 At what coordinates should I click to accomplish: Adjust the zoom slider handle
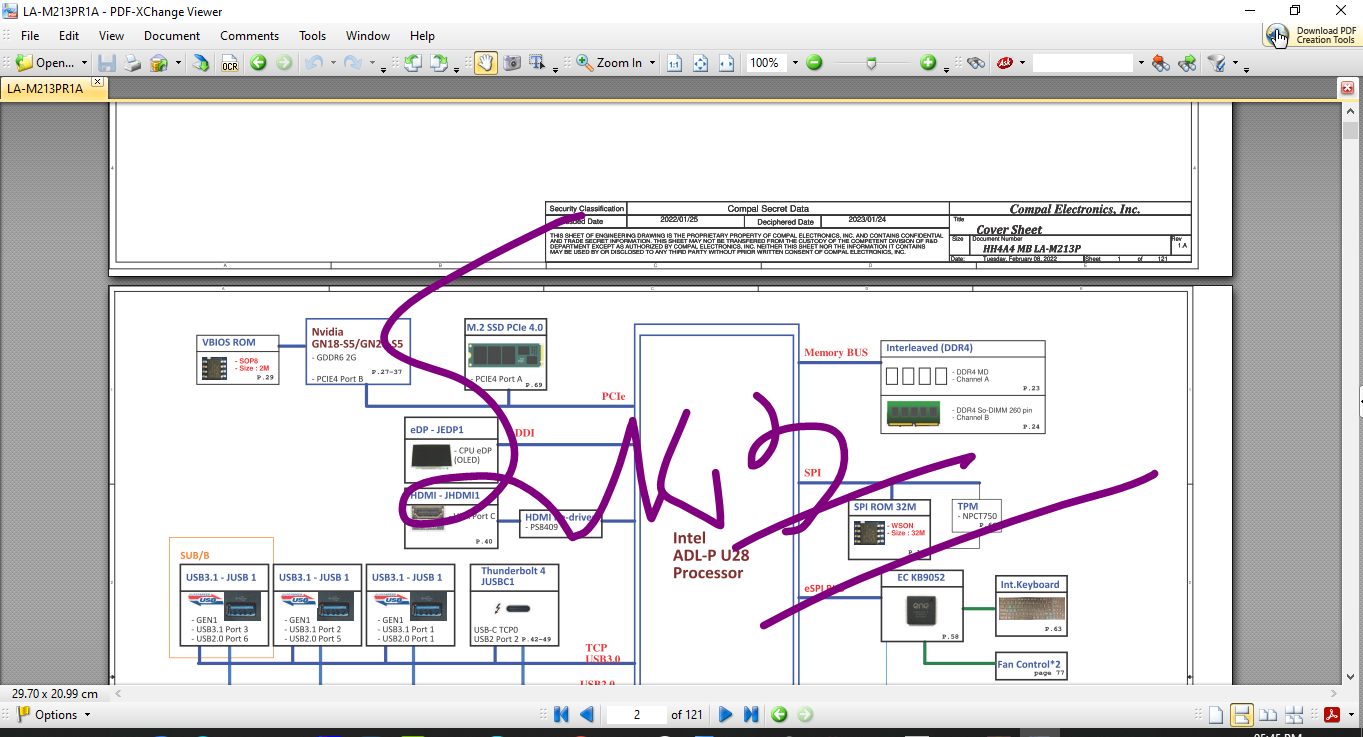click(x=872, y=63)
